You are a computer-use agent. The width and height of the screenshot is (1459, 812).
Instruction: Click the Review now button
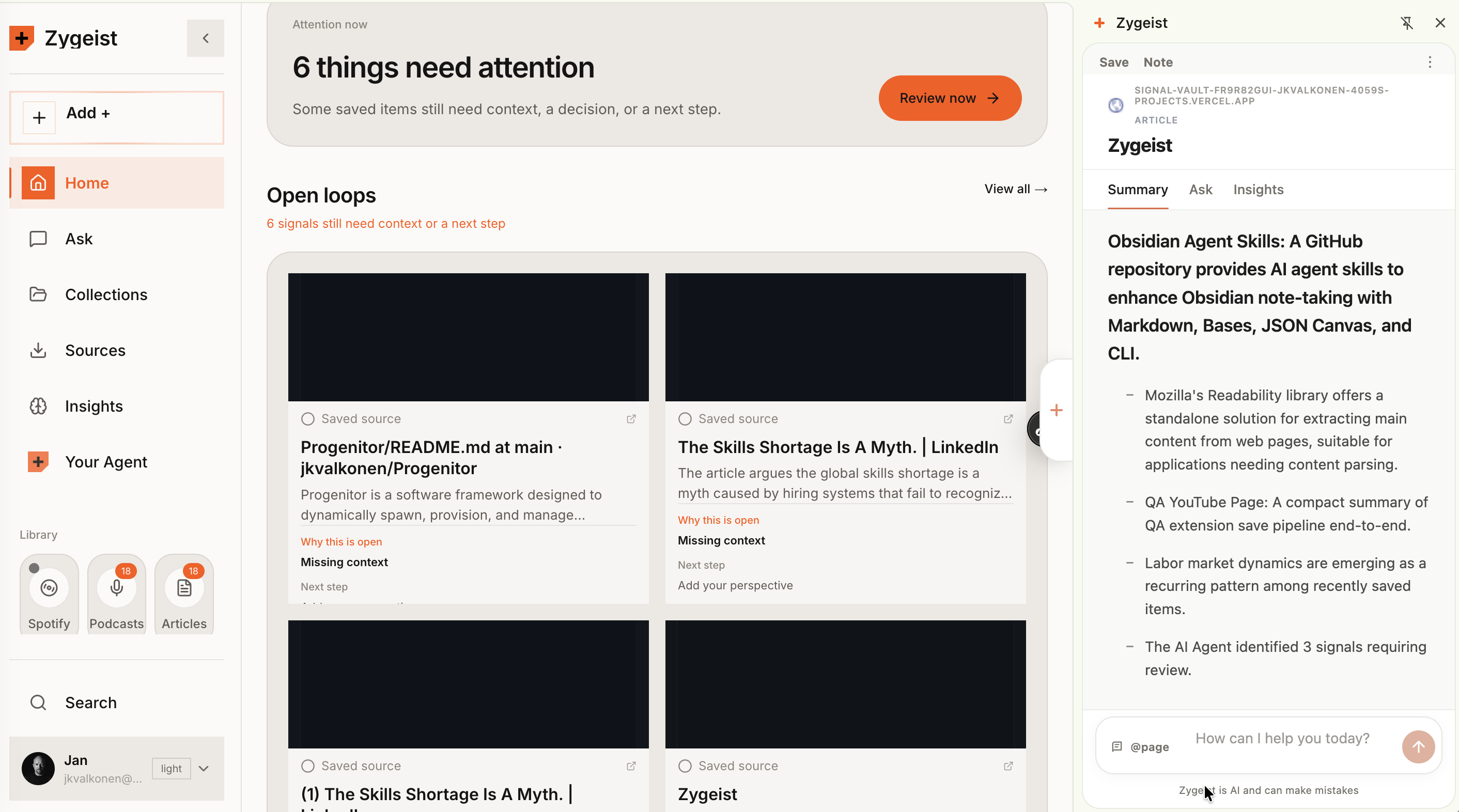point(950,98)
